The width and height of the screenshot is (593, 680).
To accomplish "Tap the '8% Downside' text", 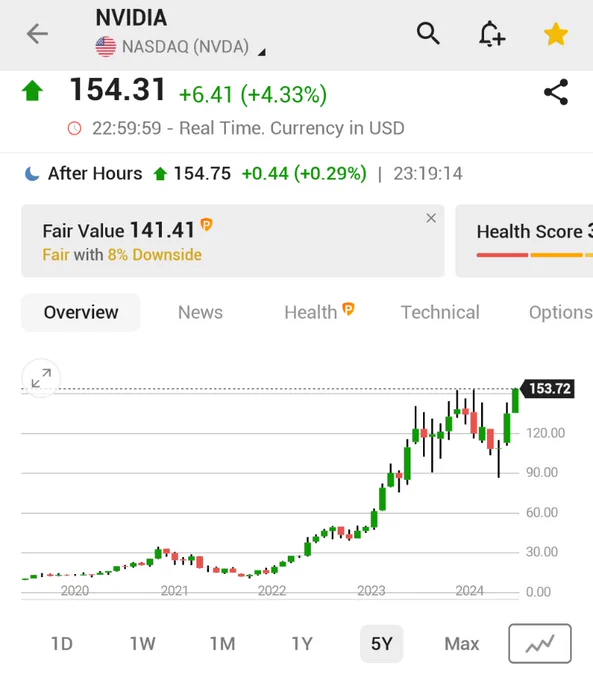I will (155, 255).
